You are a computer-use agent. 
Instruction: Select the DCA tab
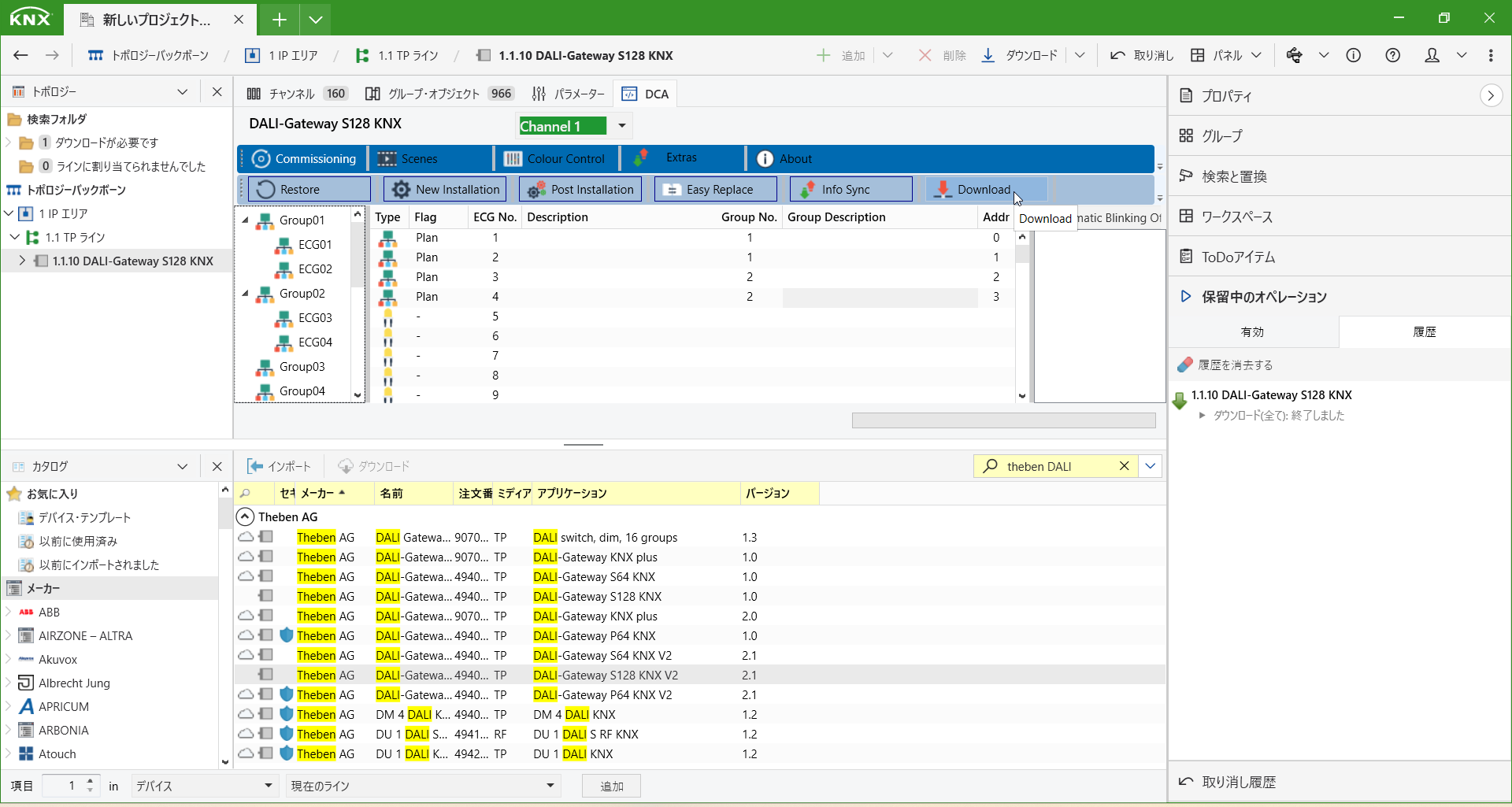pyautogui.click(x=646, y=94)
